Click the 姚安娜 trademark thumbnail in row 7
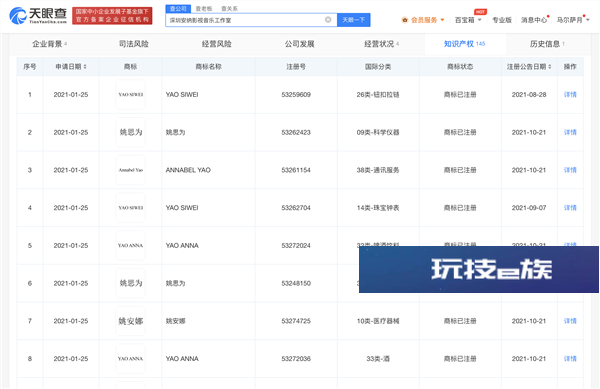600x389 pixels. click(130, 321)
